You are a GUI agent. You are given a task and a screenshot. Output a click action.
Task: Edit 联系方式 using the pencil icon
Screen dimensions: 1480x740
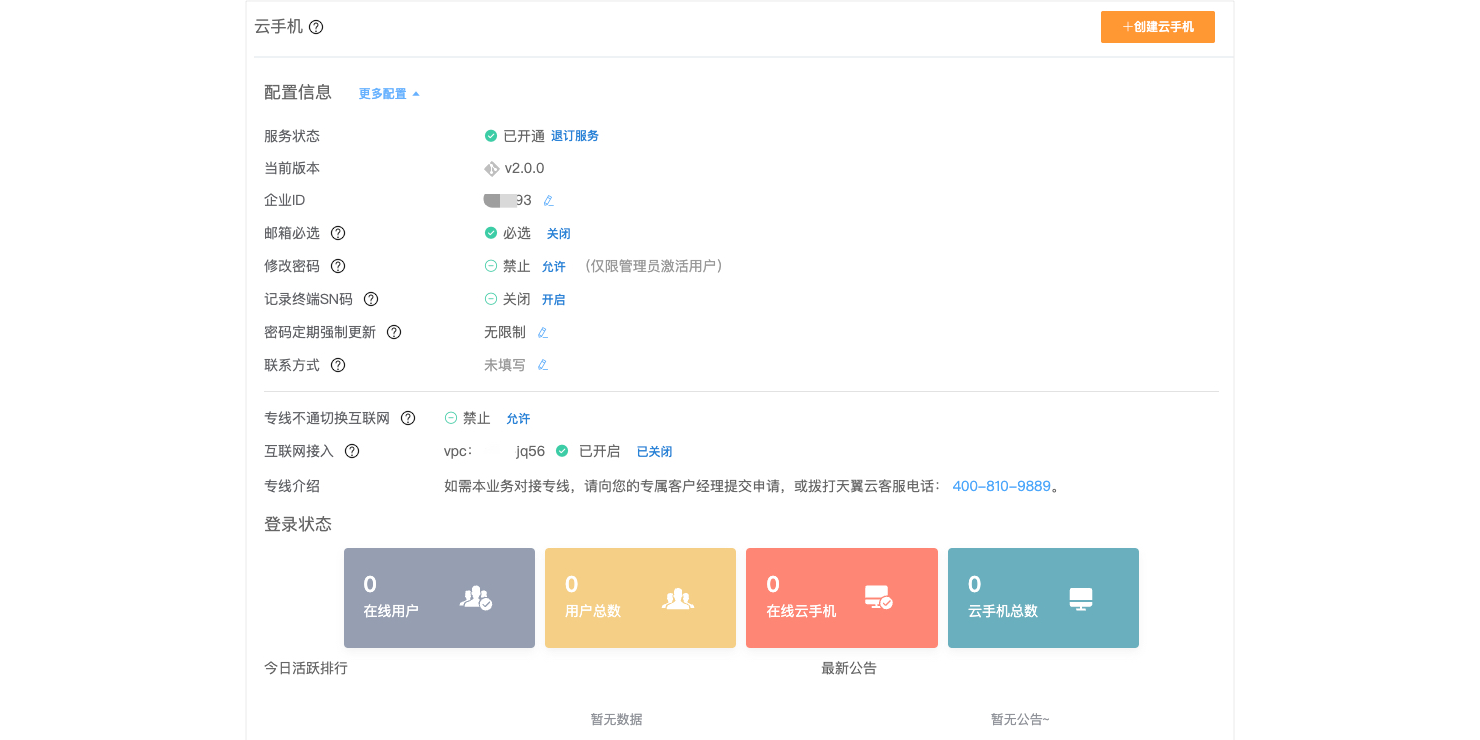click(x=542, y=364)
